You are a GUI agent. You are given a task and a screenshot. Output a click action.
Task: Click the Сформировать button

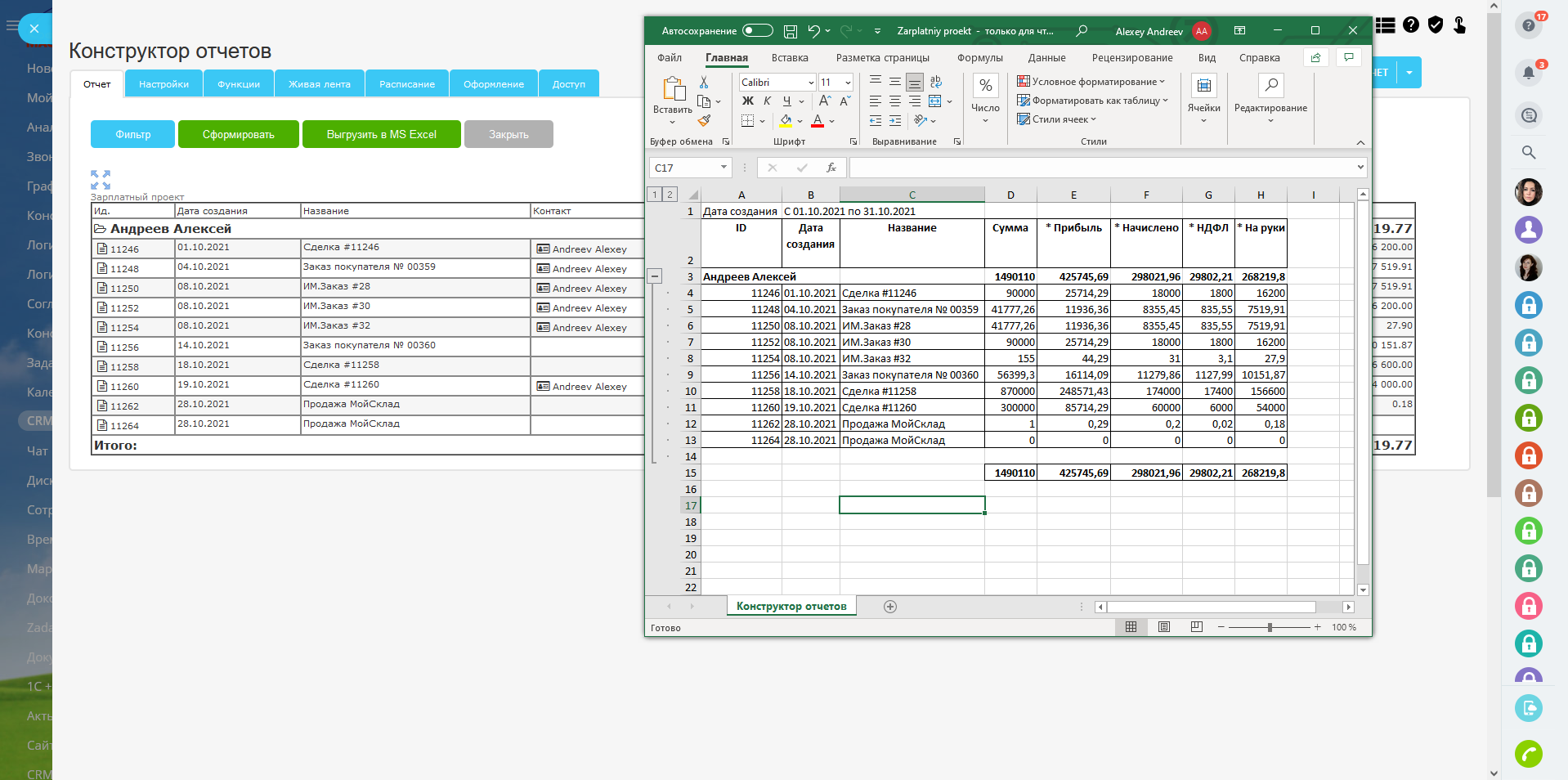pyautogui.click(x=238, y=135)
